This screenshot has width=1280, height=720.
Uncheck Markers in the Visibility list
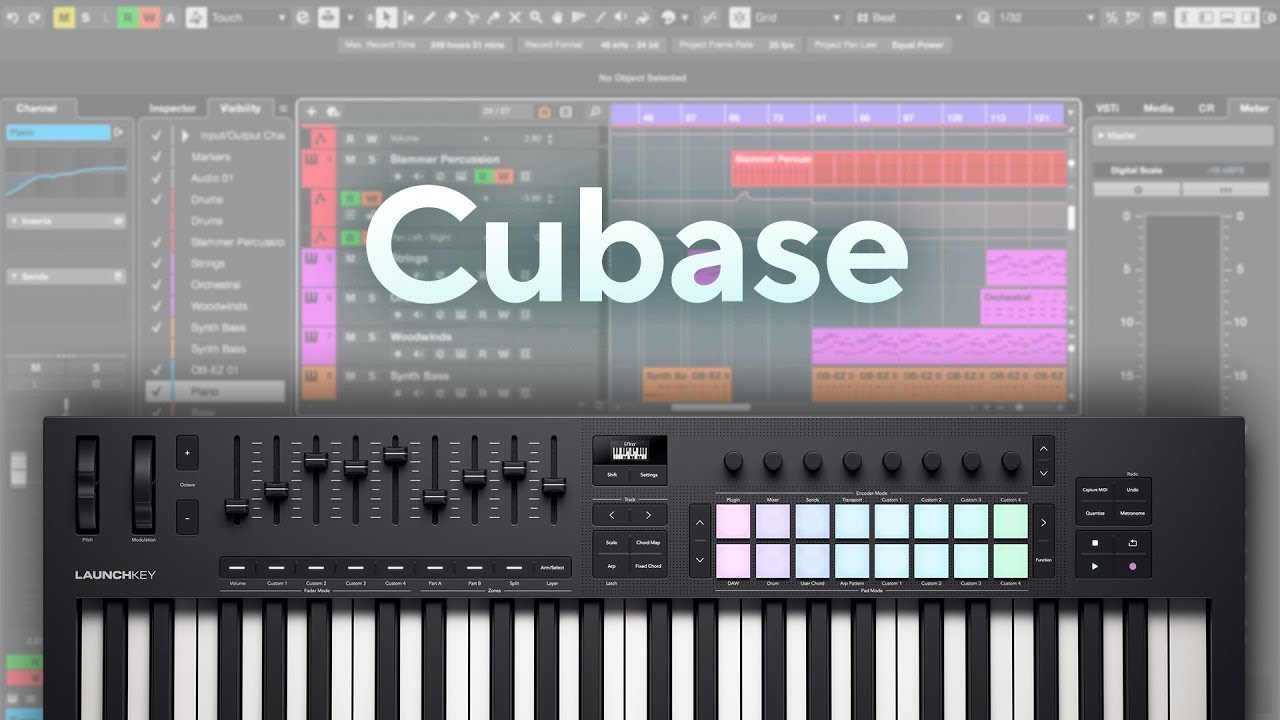[156, 157]
